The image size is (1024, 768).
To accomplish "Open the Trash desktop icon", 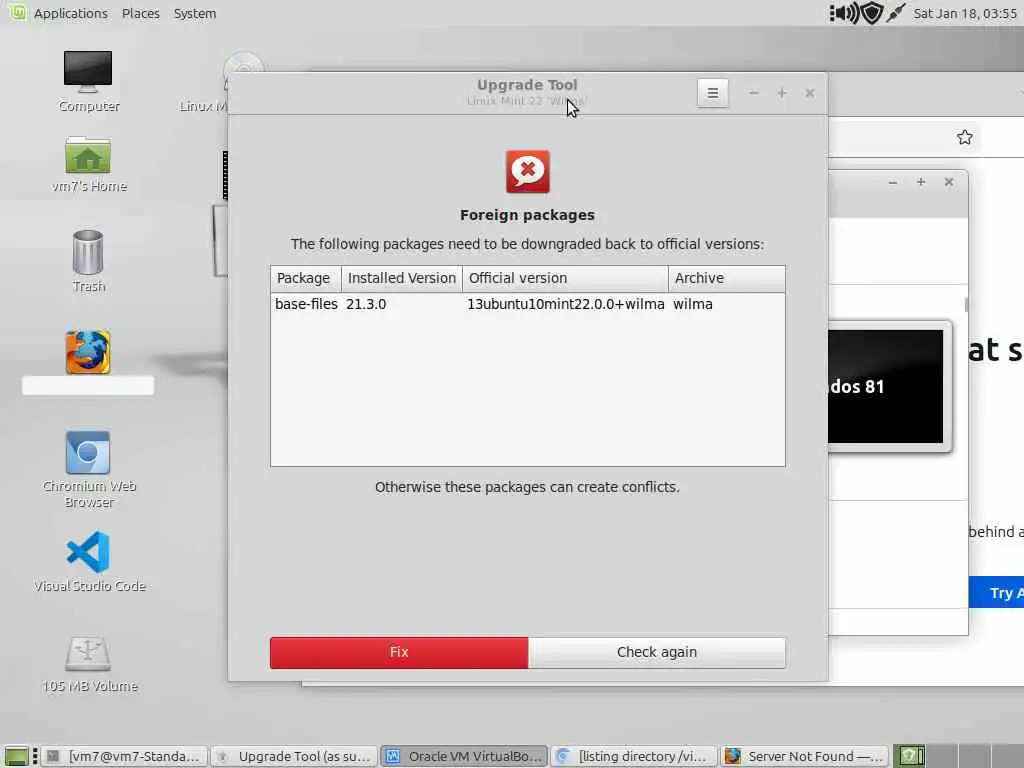I will pos(88,261).
